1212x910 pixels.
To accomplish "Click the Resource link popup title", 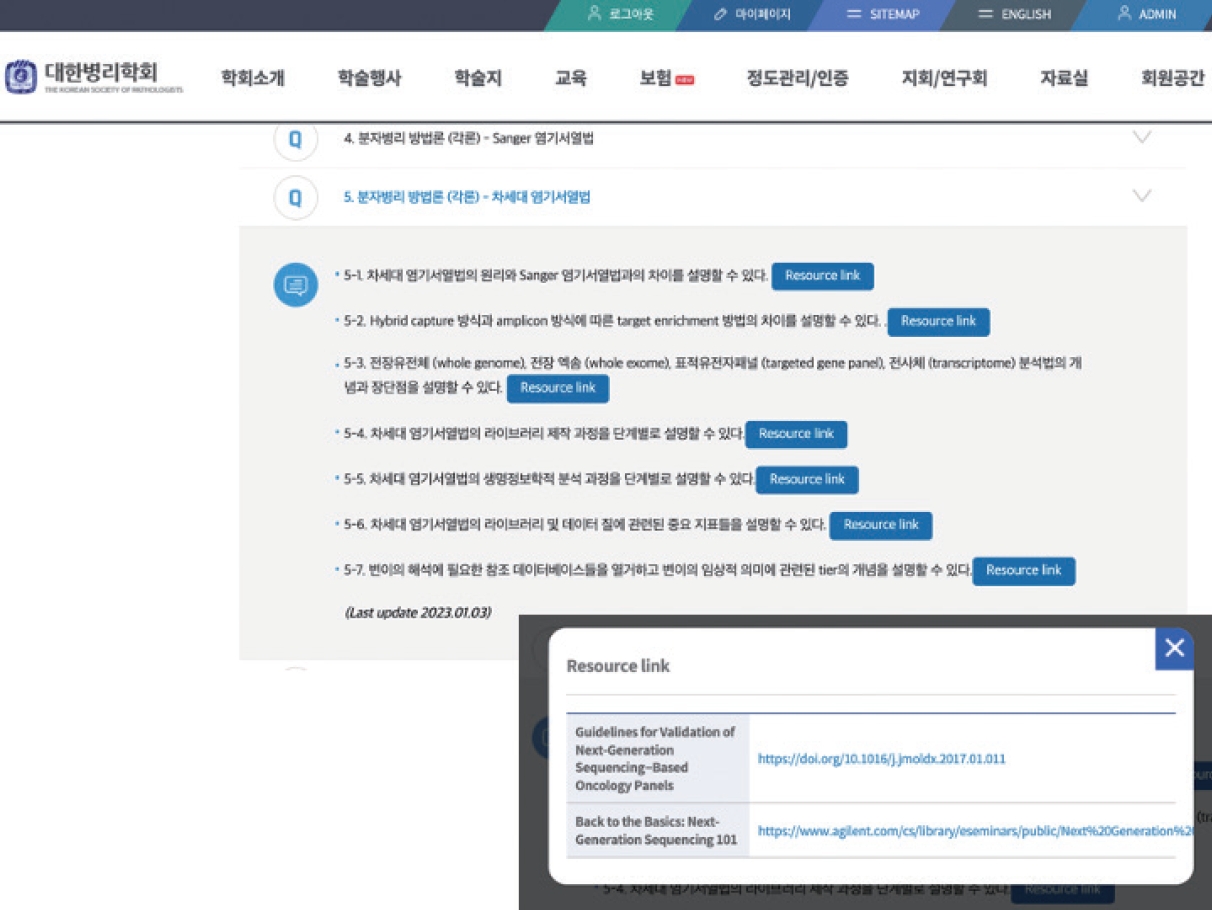I will click(x=618, y=666).
